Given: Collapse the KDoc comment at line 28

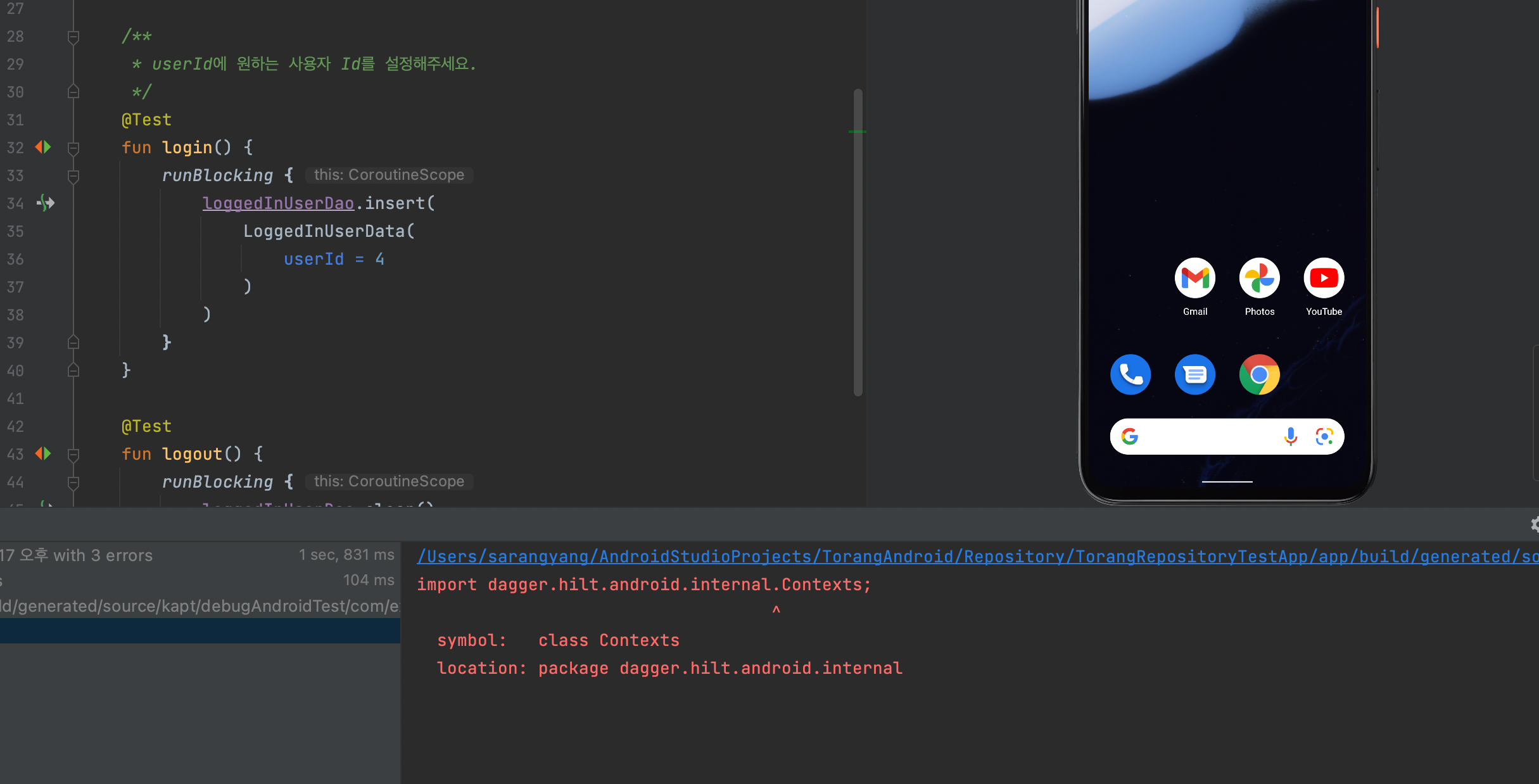Looking at the screenshot, I should [73, 37].
